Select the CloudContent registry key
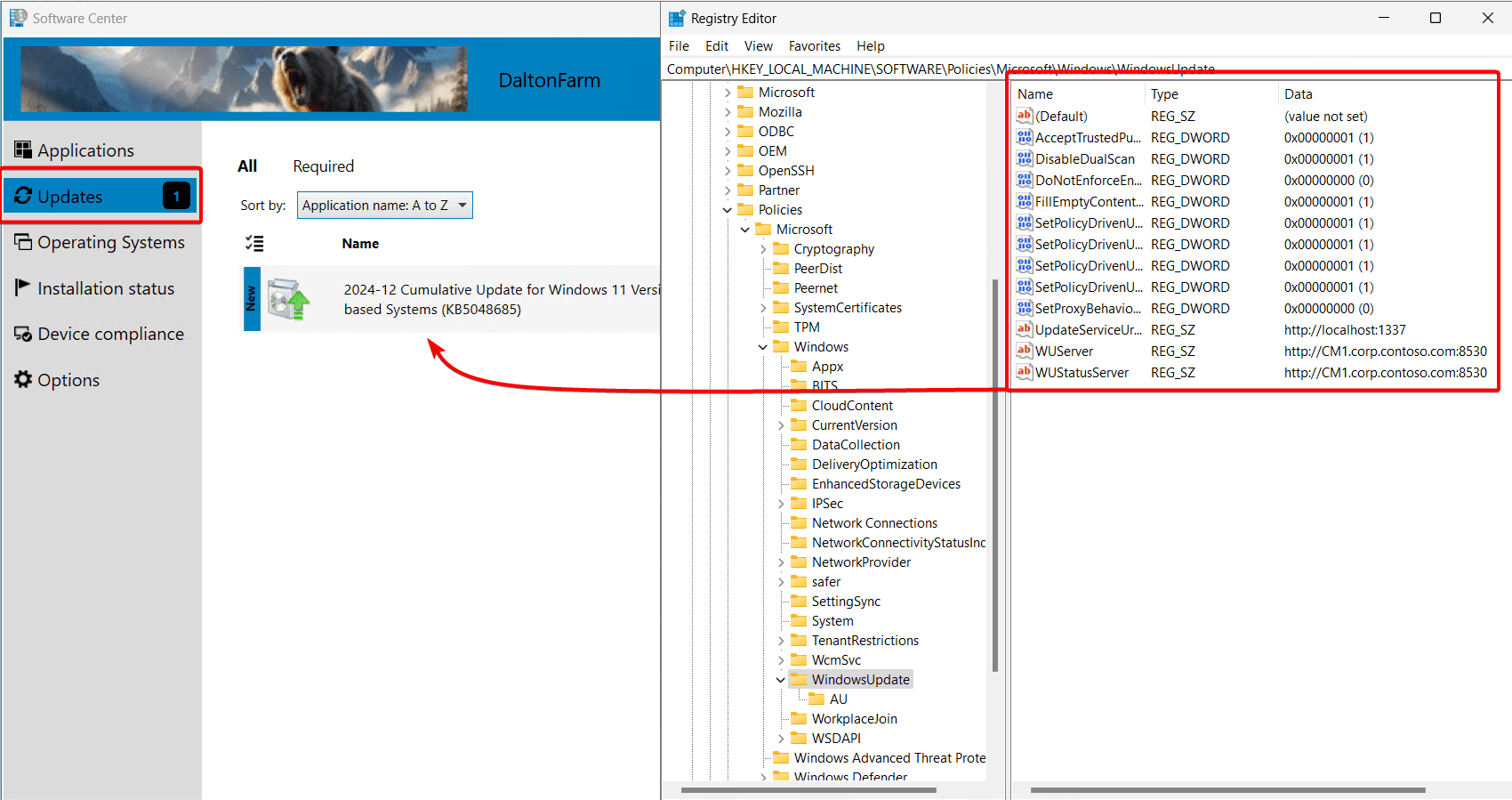 [x=852, y=405]
